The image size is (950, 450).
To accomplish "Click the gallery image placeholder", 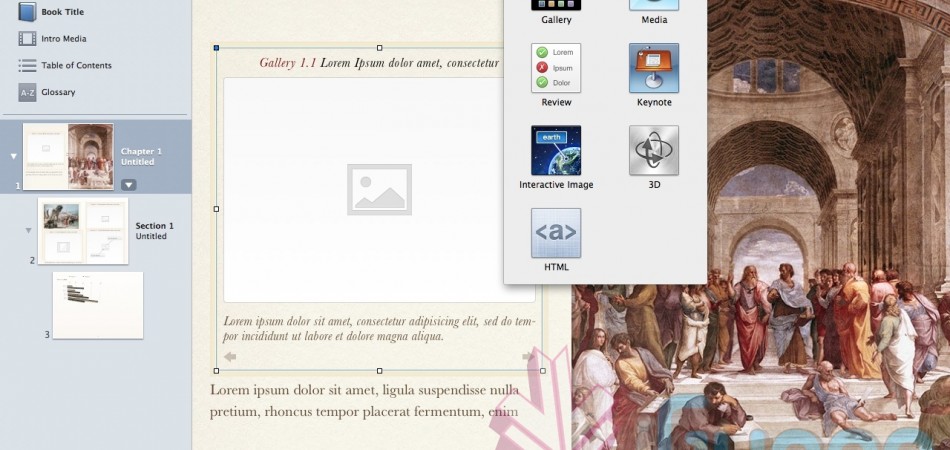I will (379, 190).
